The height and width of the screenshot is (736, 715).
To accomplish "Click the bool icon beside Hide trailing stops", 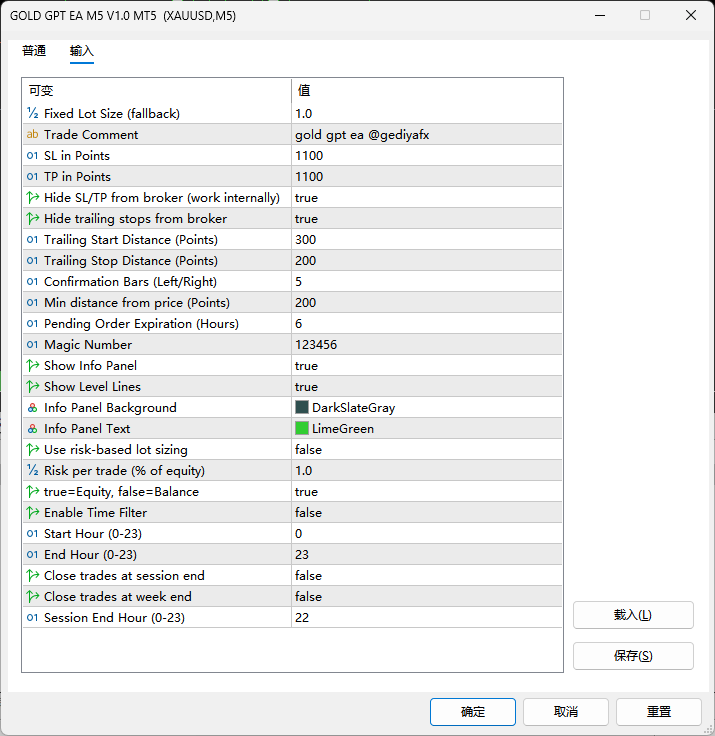I will 32,218.
